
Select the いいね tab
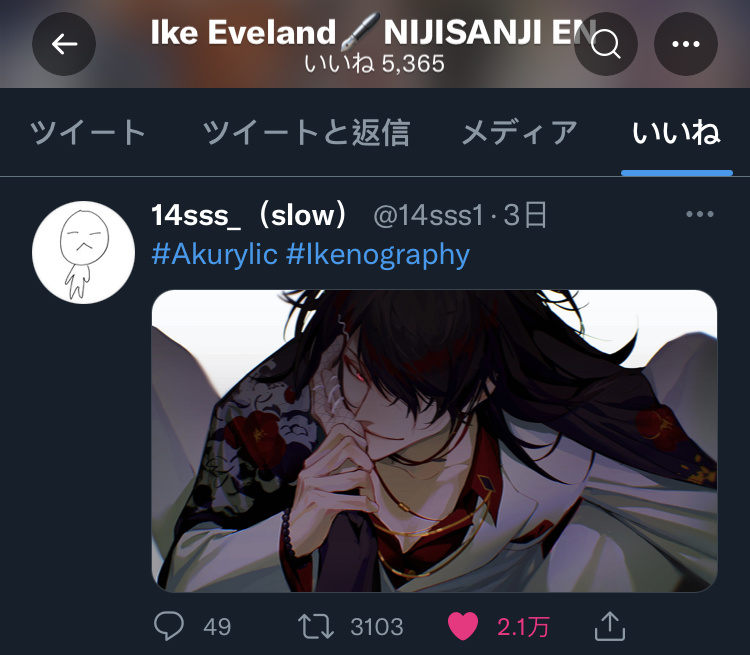[676, 133]
